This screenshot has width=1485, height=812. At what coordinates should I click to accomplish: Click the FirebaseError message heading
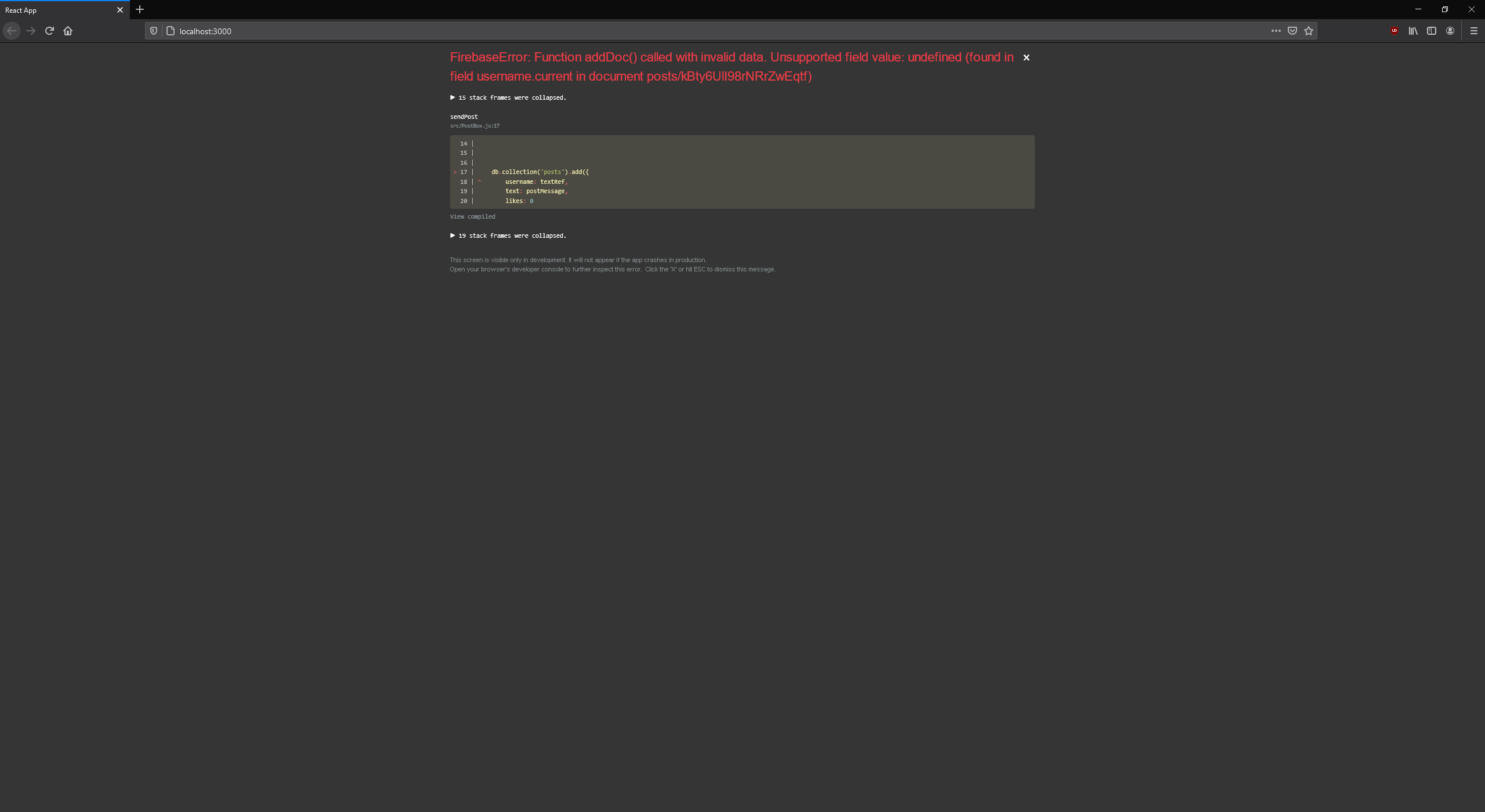click(731, 67)
